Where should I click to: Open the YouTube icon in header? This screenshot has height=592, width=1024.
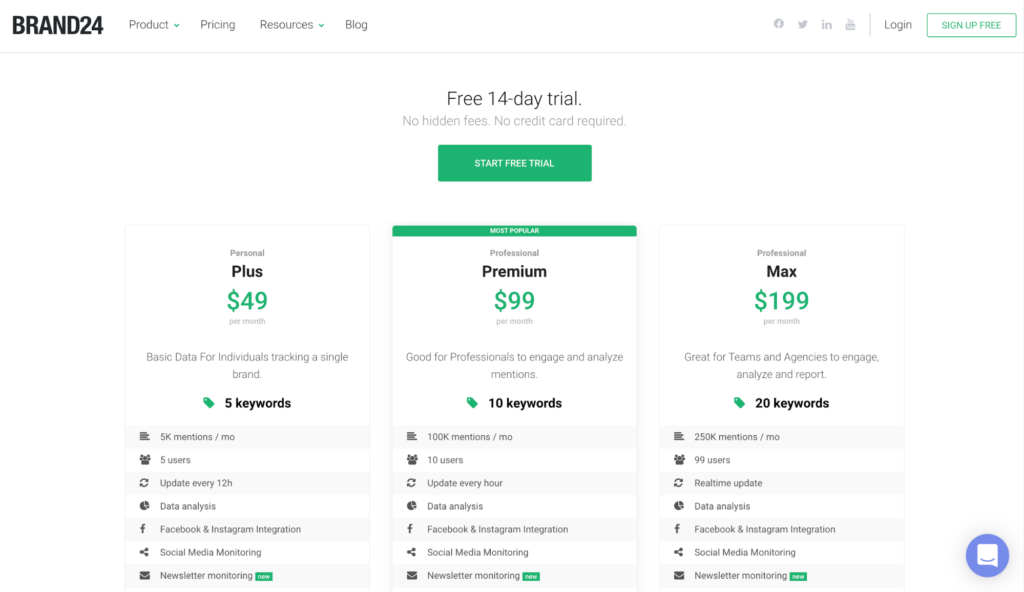(x=850, y=25)
